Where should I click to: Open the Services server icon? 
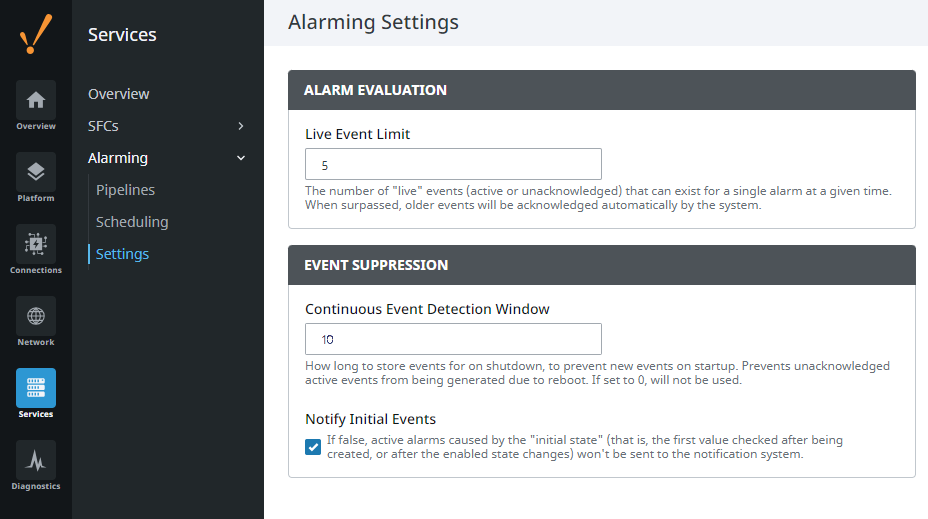36,388
